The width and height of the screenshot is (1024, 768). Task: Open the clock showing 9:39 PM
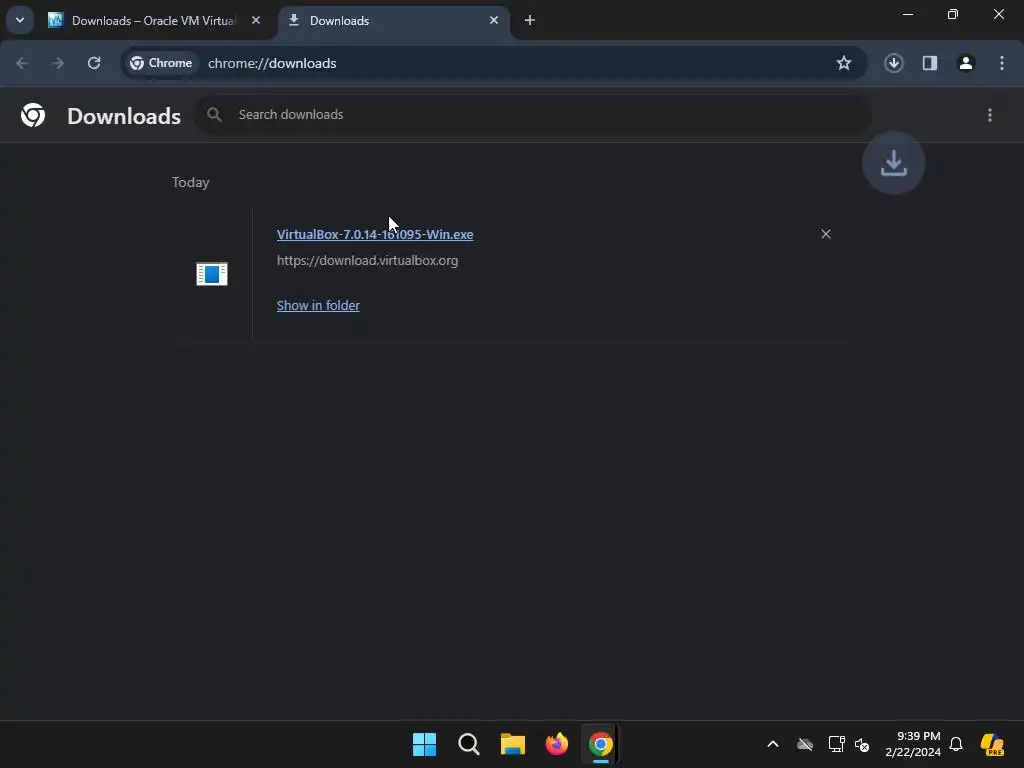coord(913,744)
